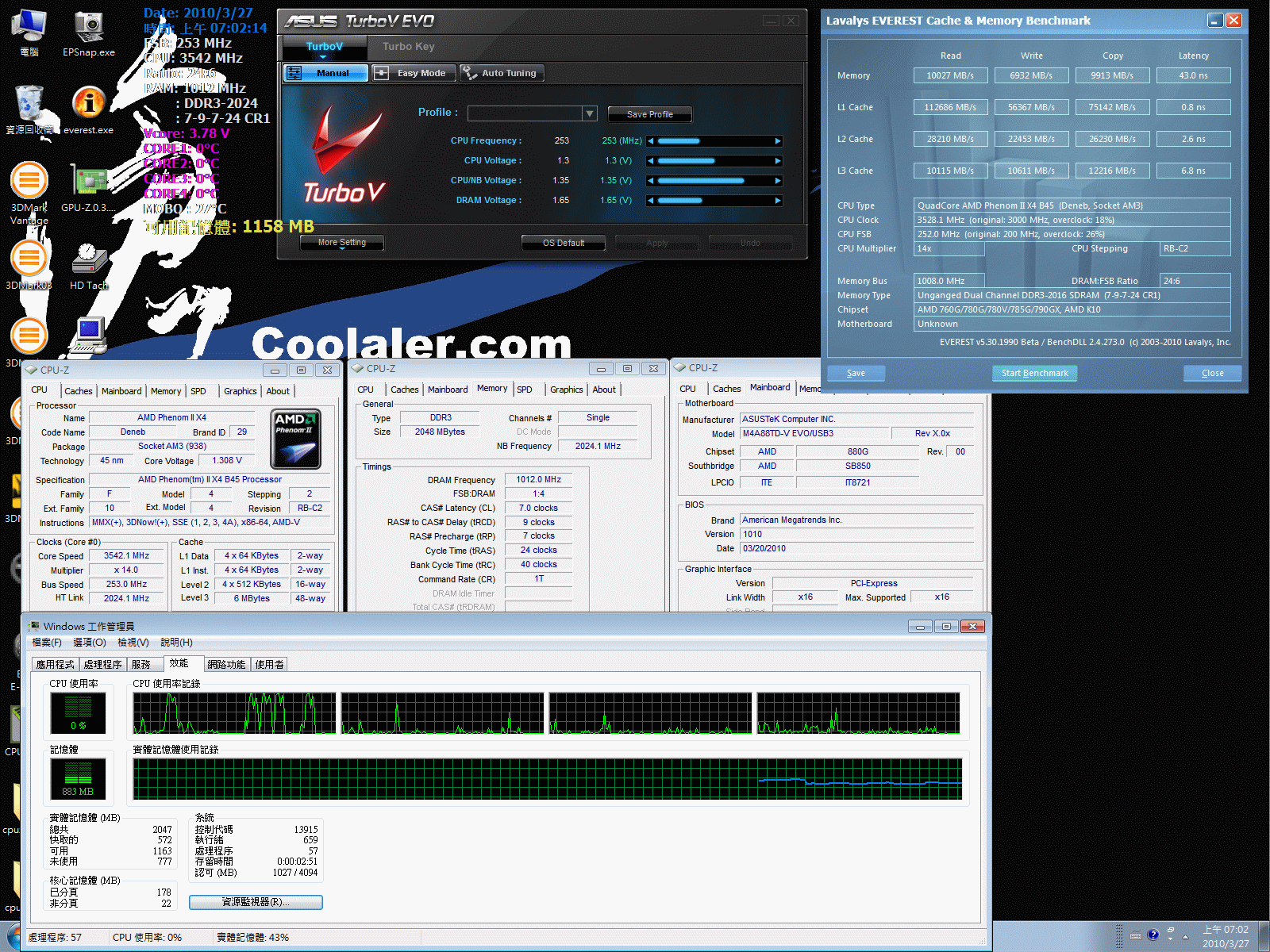Viewport: 1270px width, 952px height.
Task: Click the Memory Read 10027 MB/s field
Action: click(x=951, y=75)
